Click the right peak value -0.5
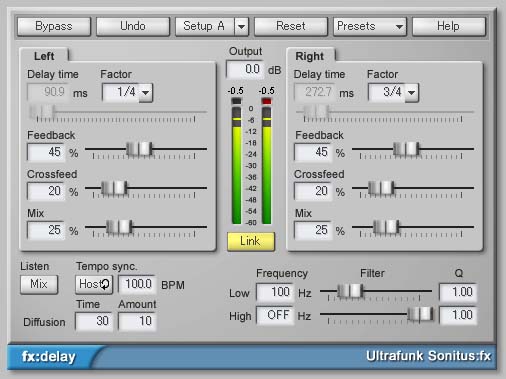Screen dimensions: 506x379 point(267,91)
